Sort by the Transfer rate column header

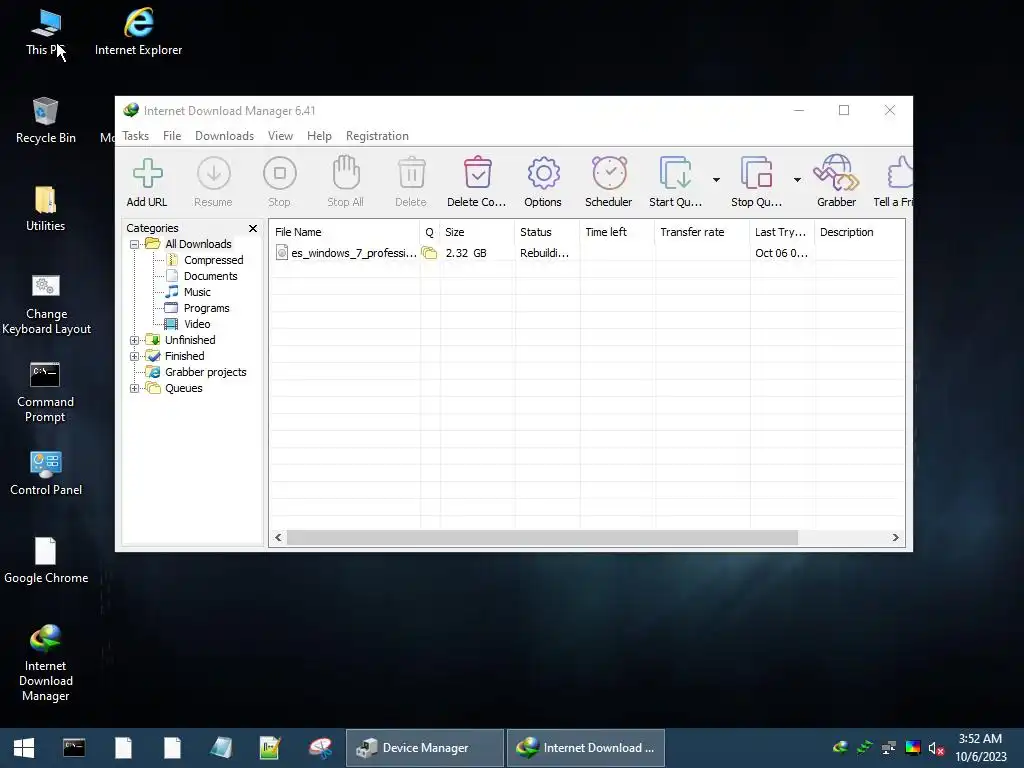tap(702, 232)
